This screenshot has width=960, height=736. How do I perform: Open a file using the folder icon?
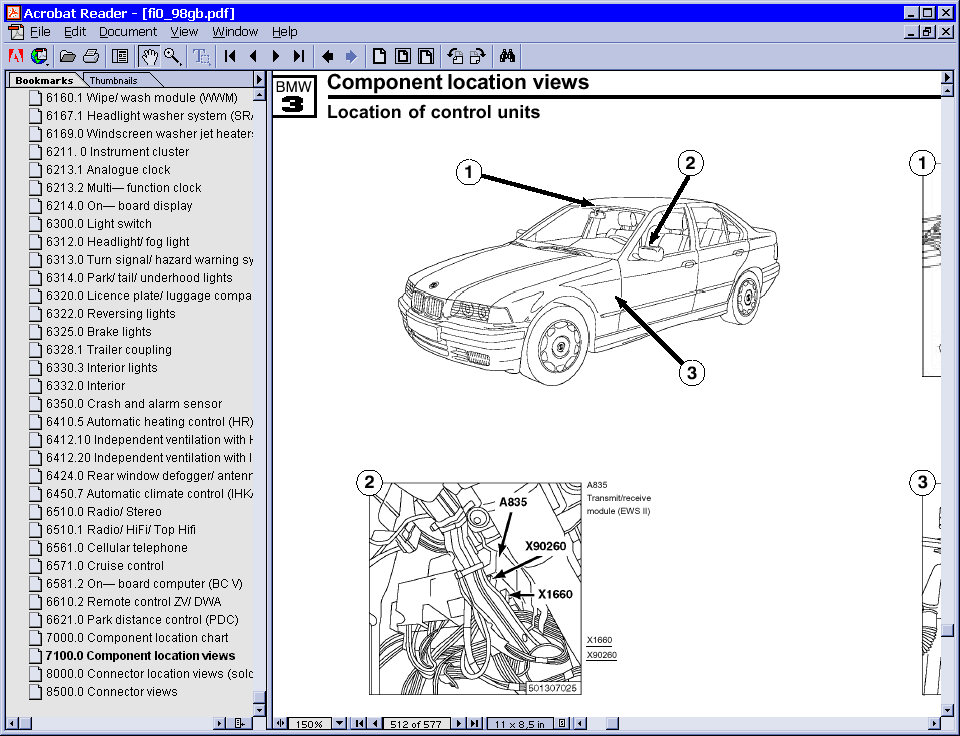68,56
